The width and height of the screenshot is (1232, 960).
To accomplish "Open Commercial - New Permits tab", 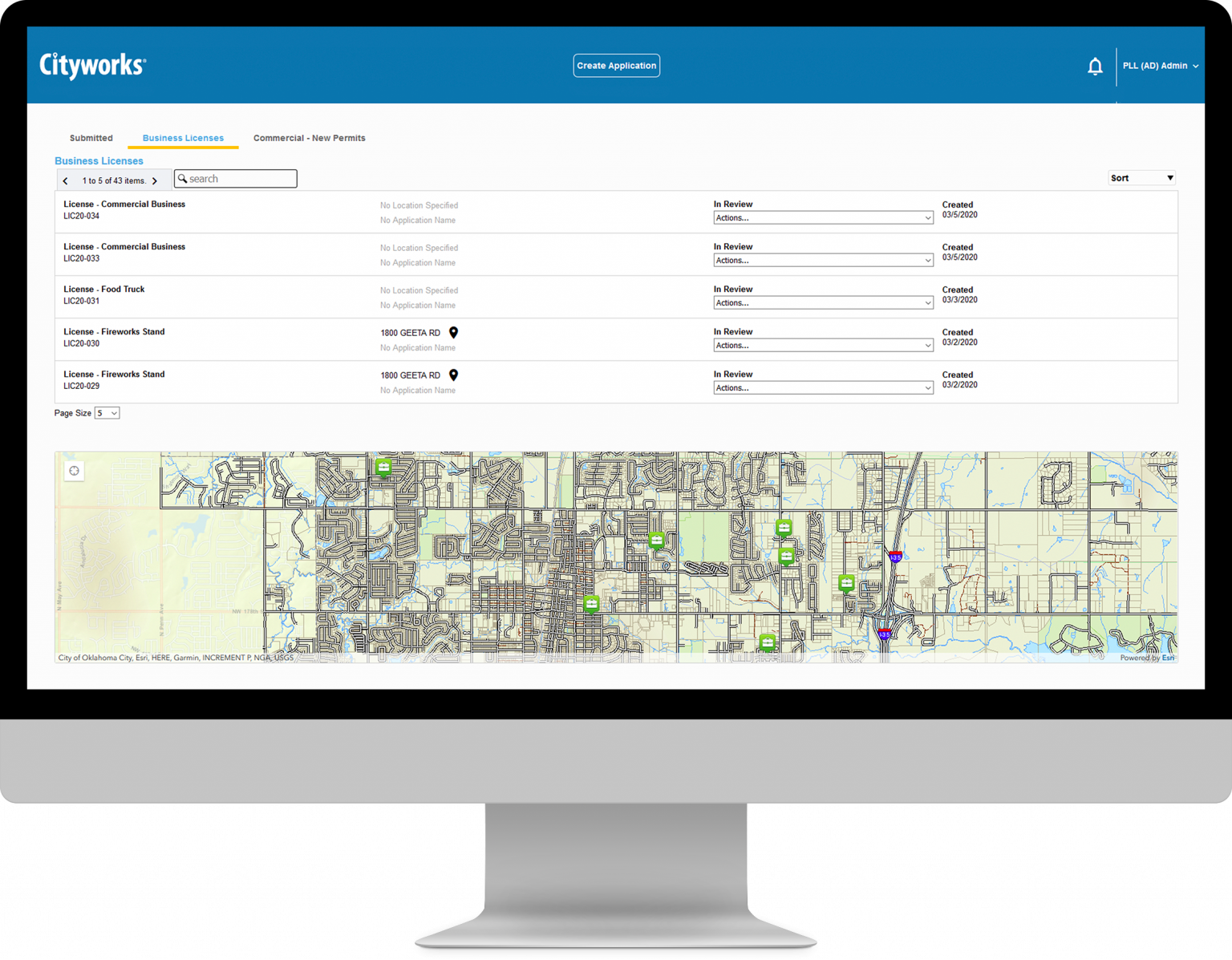I will (x=309, y=138).
